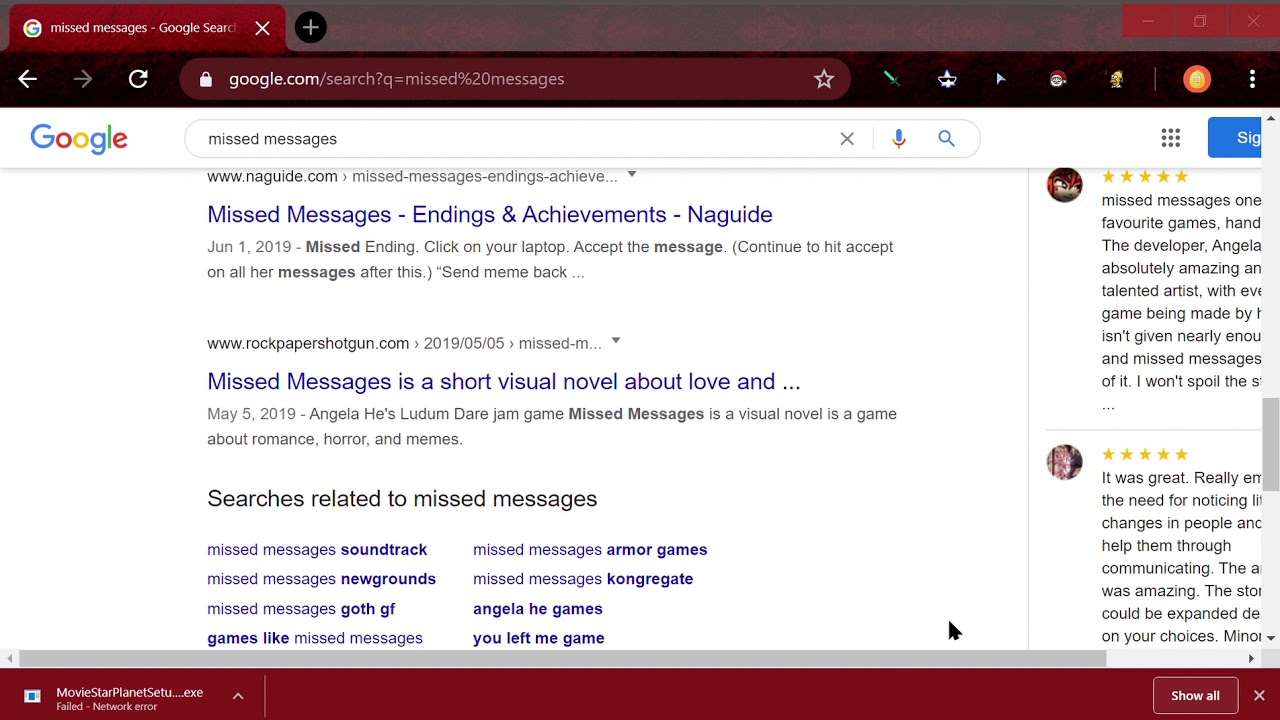Click the green sword extension icon

891,79
